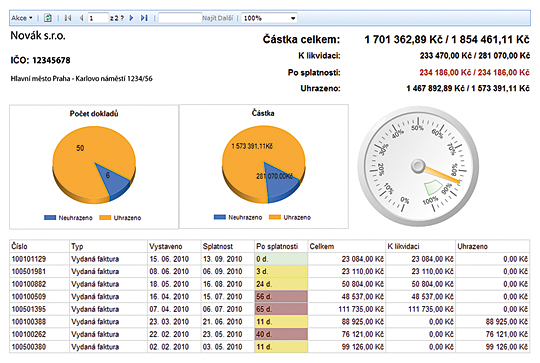Click the 281 070,00Kč blue pie slice

tap(281, 183)
